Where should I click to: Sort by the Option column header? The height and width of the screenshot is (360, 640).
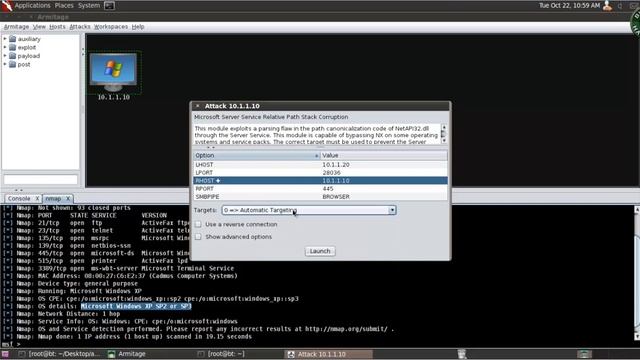[257, 156]
